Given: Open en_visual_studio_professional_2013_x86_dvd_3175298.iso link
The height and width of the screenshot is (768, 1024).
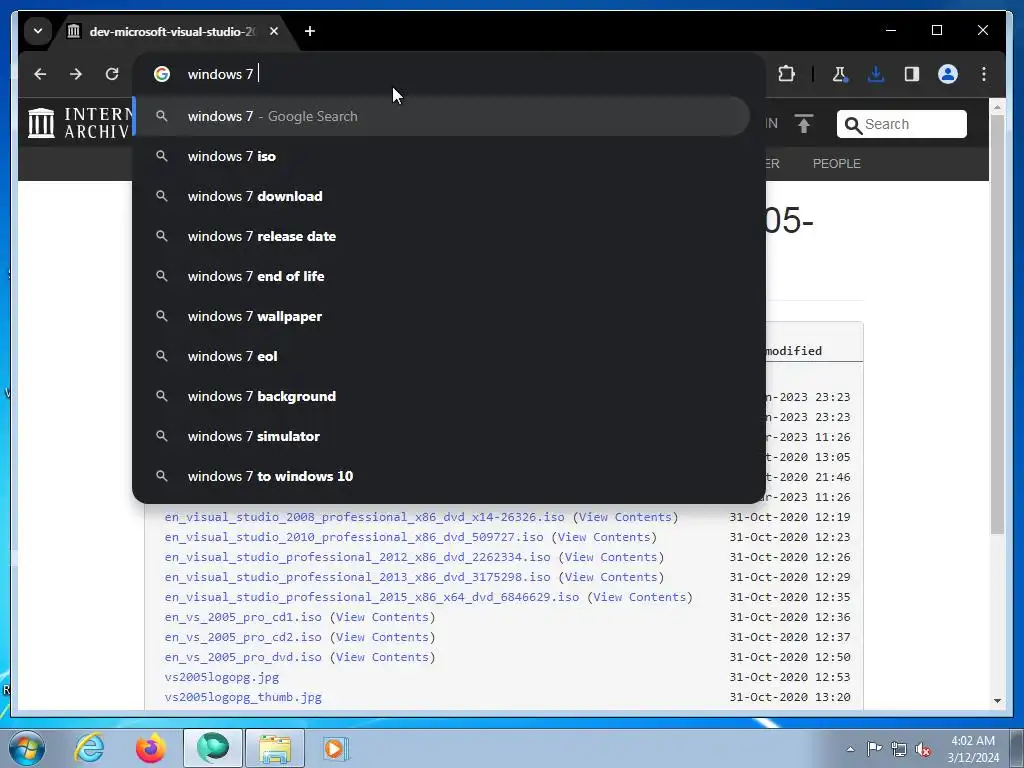Looking at the screenshot, I should [x=357, y=577].
